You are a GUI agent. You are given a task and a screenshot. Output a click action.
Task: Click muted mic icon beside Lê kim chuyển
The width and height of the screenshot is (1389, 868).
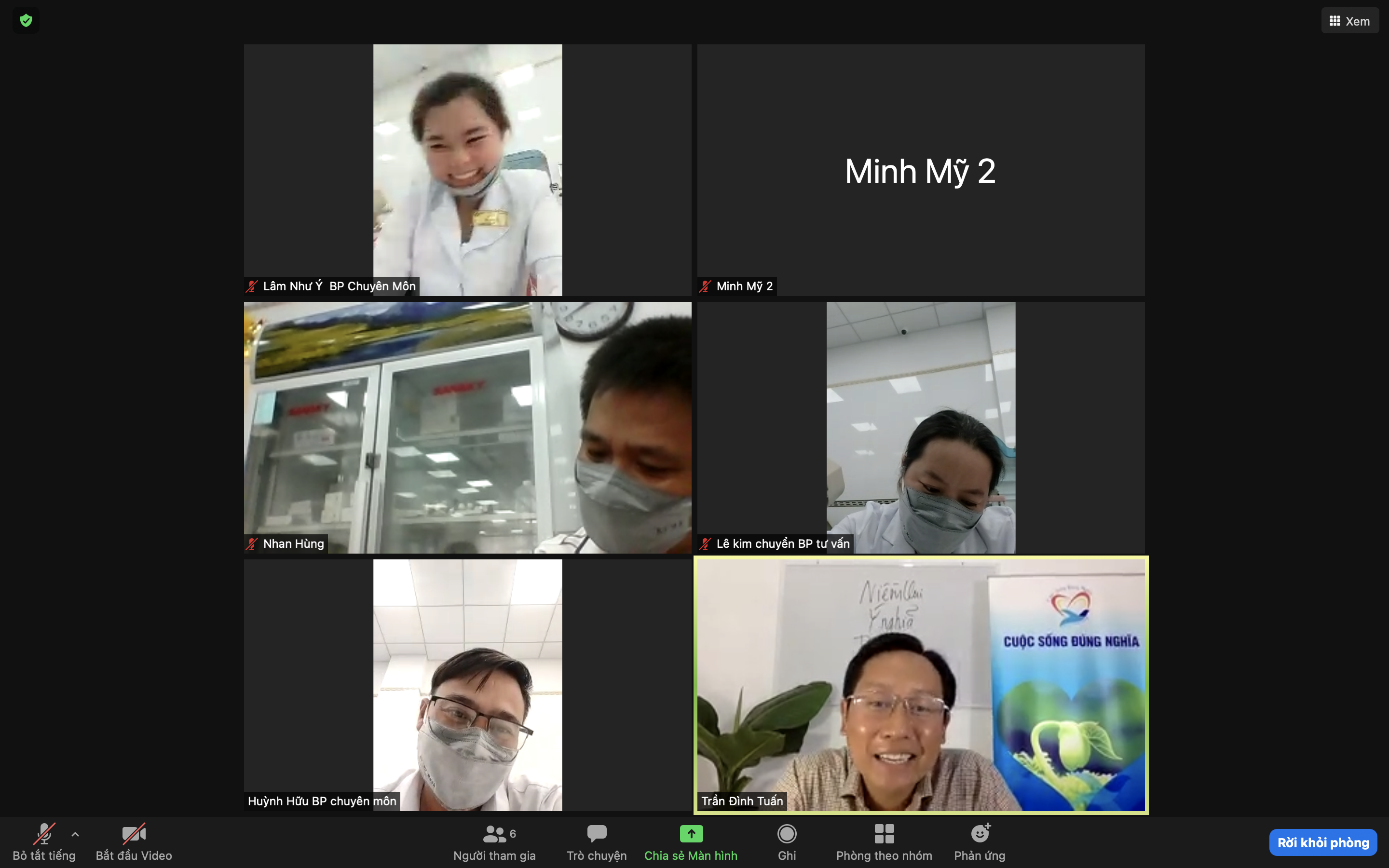click(706, 543)
